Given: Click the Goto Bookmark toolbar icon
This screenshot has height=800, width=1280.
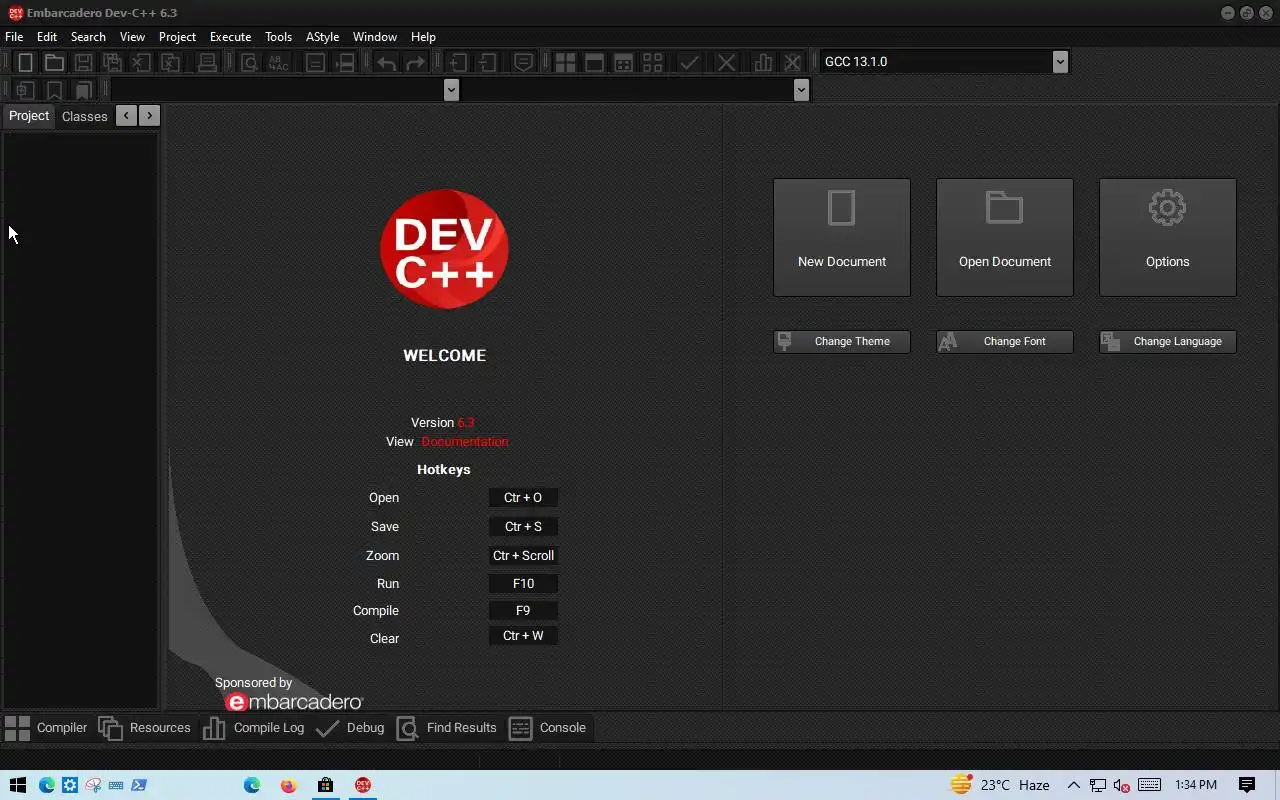Looking at the screenshot, I should (83, 90).
